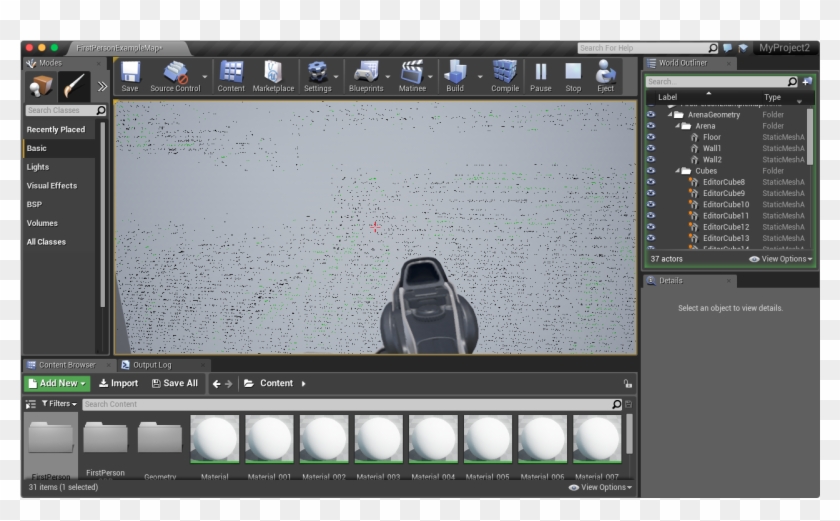Pause the running simulation
The image size is (840, 521).
(x=540, y=76)
